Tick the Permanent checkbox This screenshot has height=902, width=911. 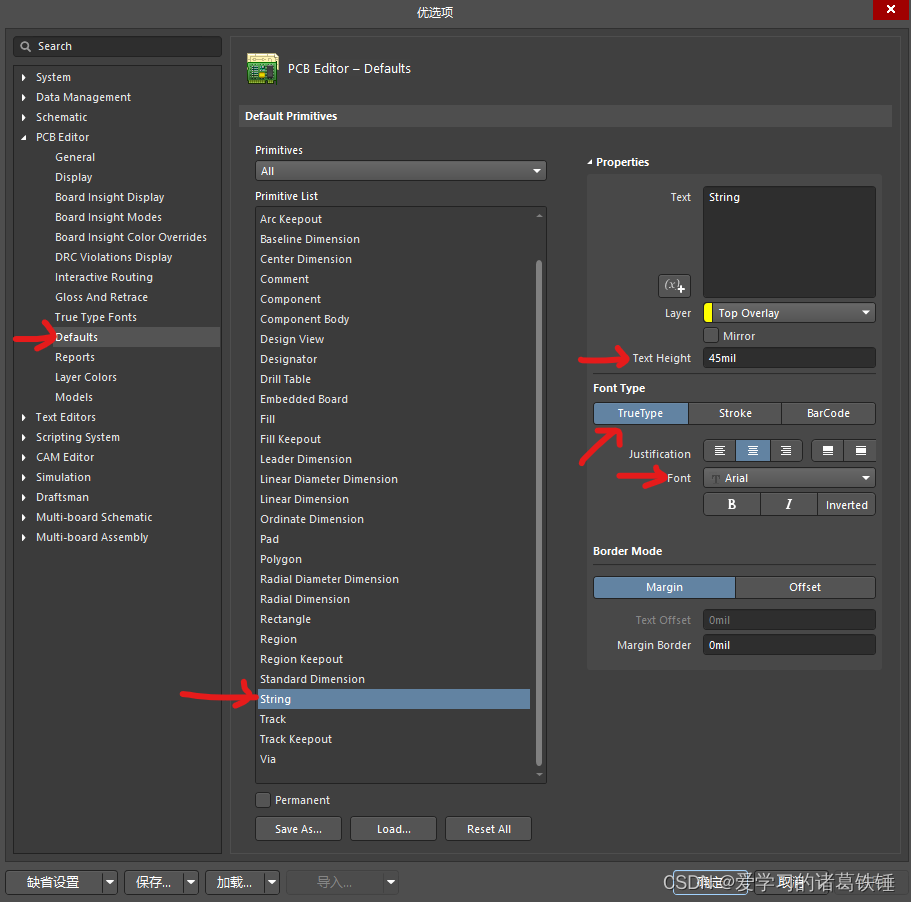(x=263, y=800)
